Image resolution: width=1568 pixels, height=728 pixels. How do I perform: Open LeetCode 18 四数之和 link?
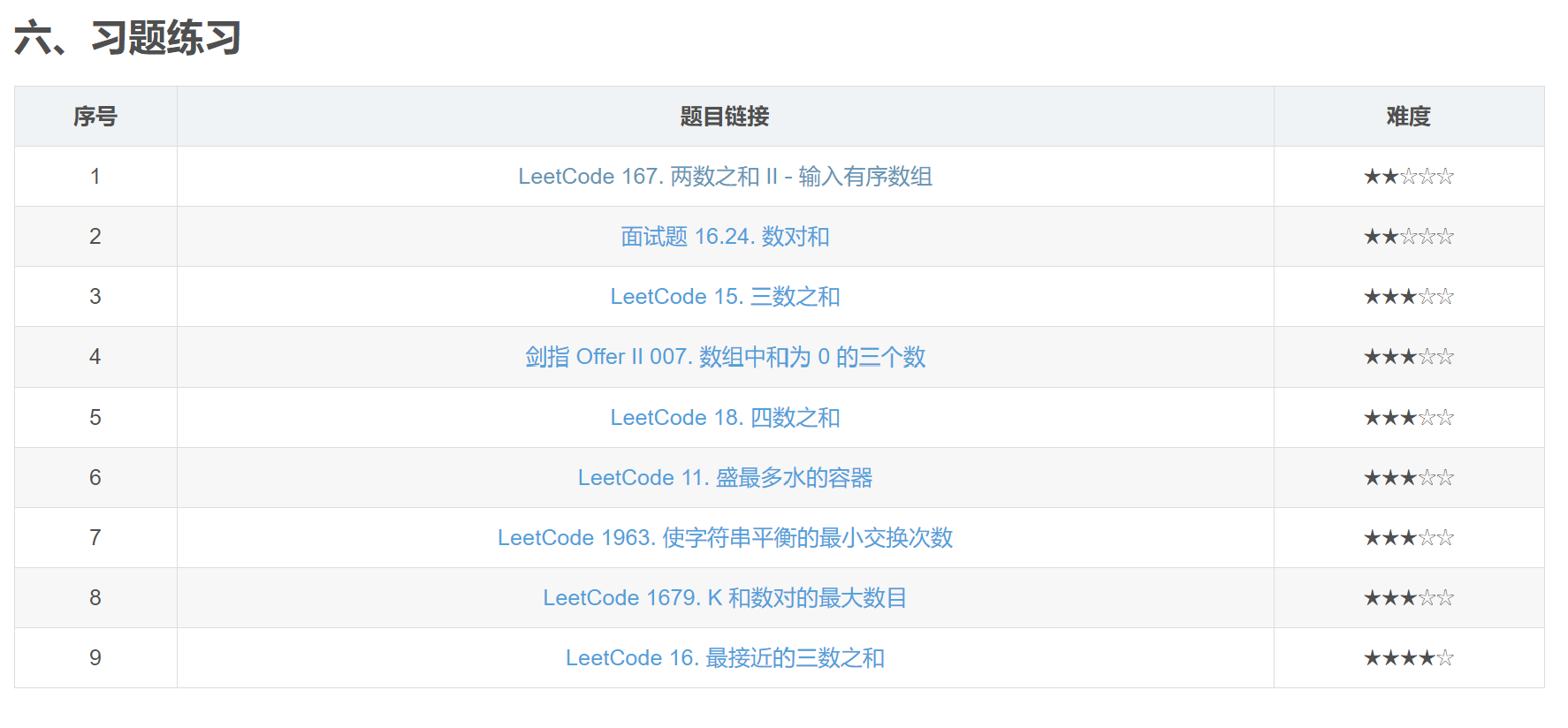click(725, 417)
